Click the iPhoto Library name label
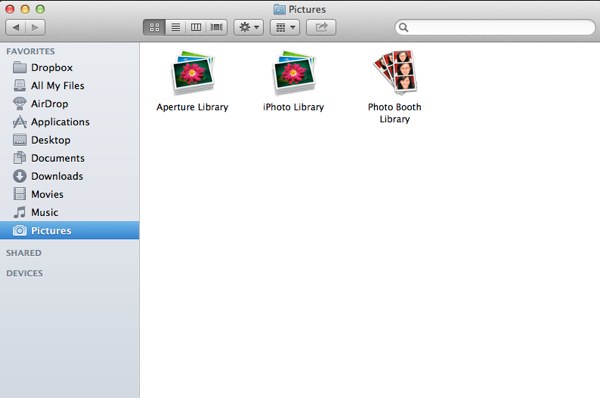The height and width of the screenshot is (398, 600). point(293,107)
